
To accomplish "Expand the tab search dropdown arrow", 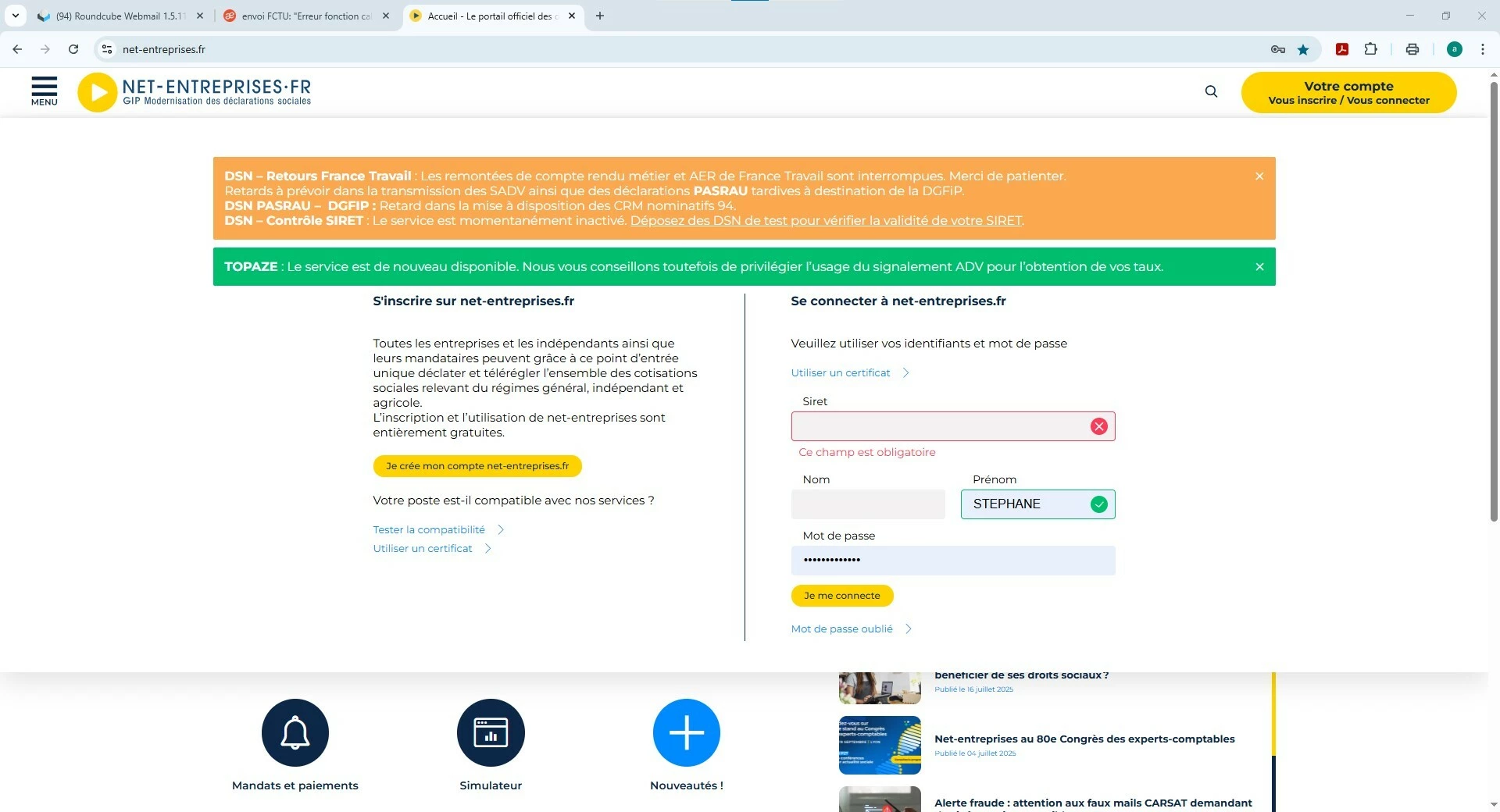I will point(15,16).
